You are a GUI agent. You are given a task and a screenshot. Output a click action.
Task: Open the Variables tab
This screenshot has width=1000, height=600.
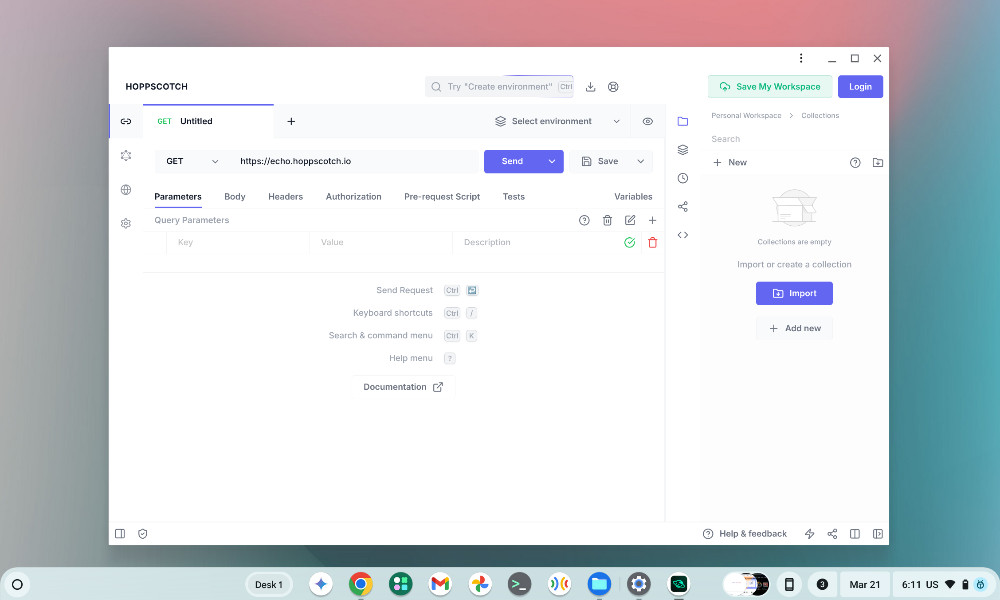[633, 196]
